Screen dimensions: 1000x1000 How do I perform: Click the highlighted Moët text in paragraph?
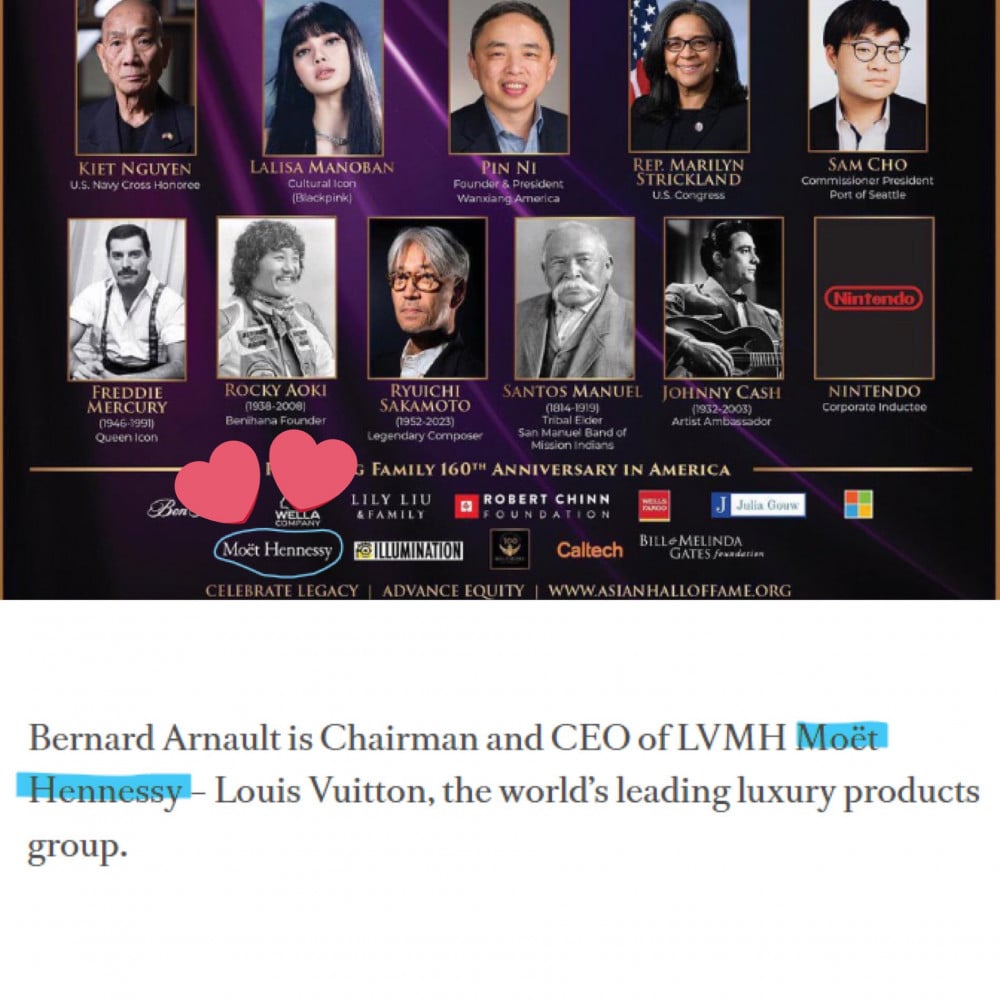(x=837, y=738)
